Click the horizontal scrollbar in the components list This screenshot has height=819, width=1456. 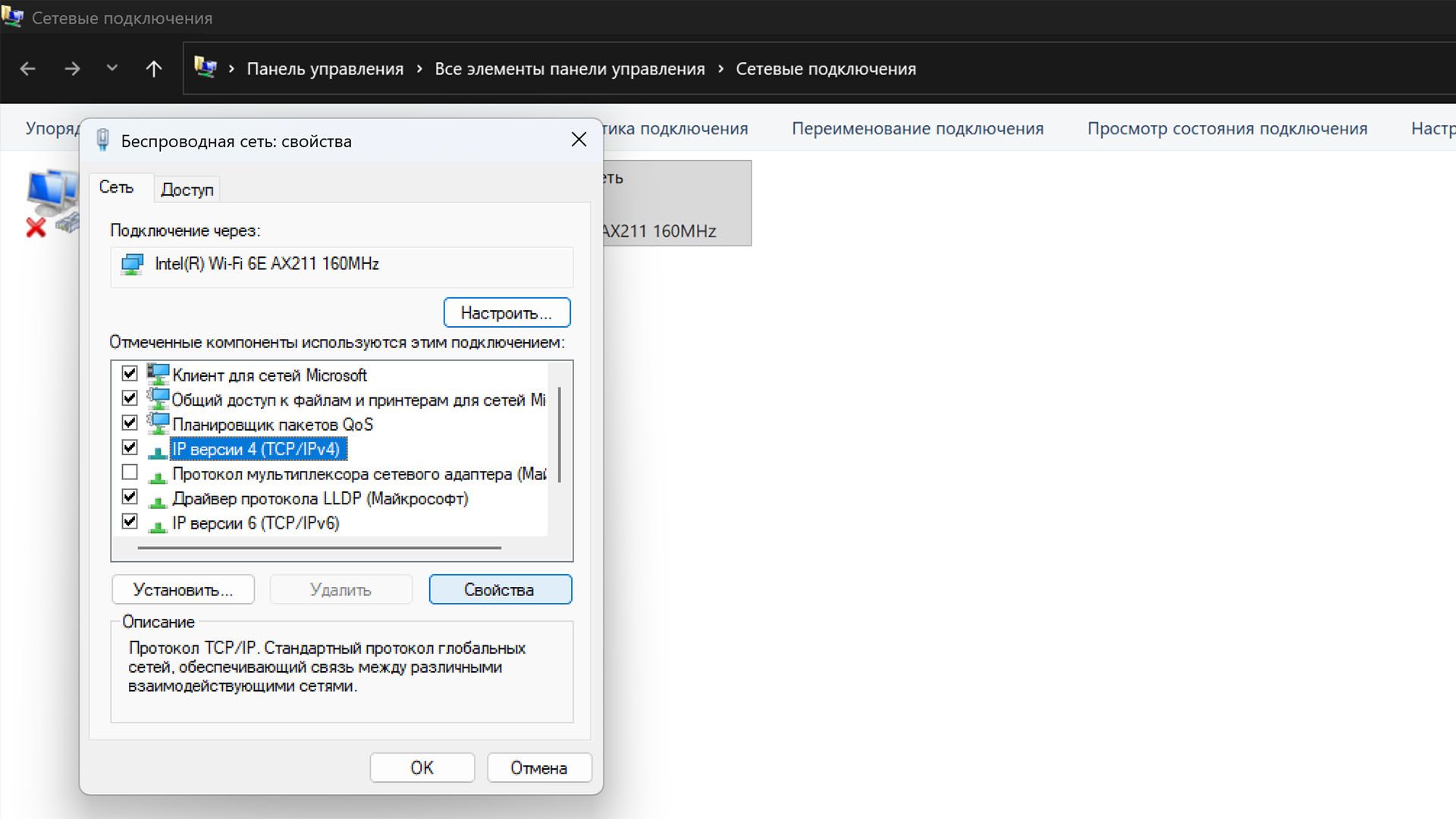tap(318, 547)
